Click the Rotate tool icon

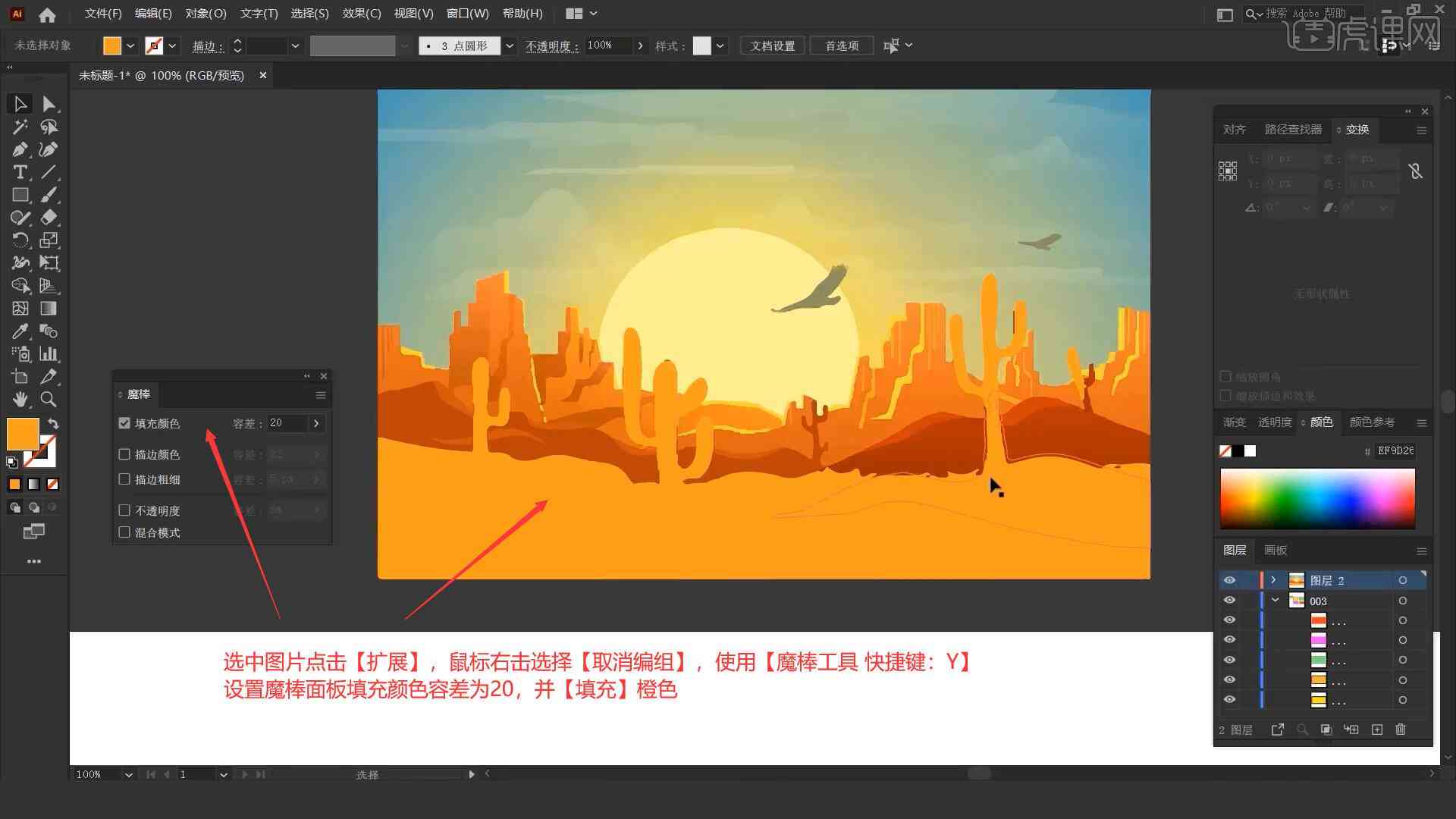(18, 240)
